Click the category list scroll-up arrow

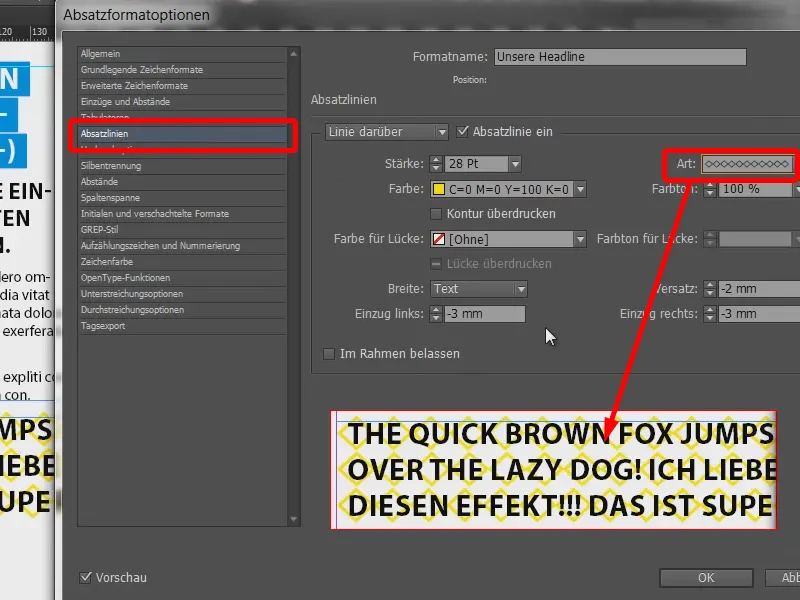(293, 54)
